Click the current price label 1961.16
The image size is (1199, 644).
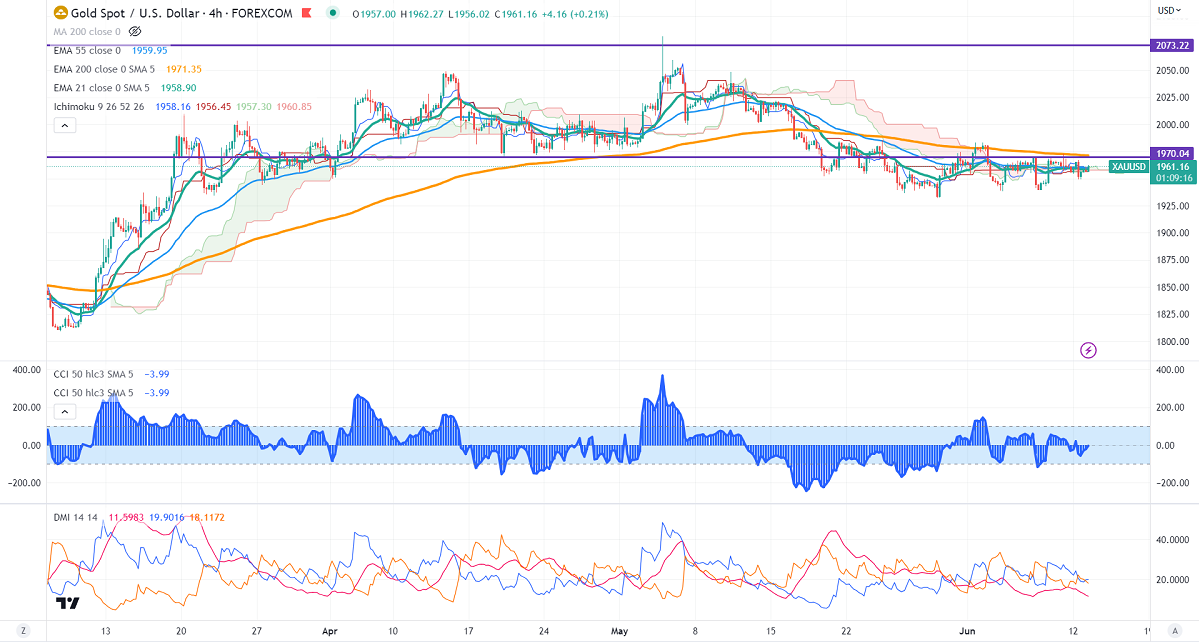(1172, 167)
